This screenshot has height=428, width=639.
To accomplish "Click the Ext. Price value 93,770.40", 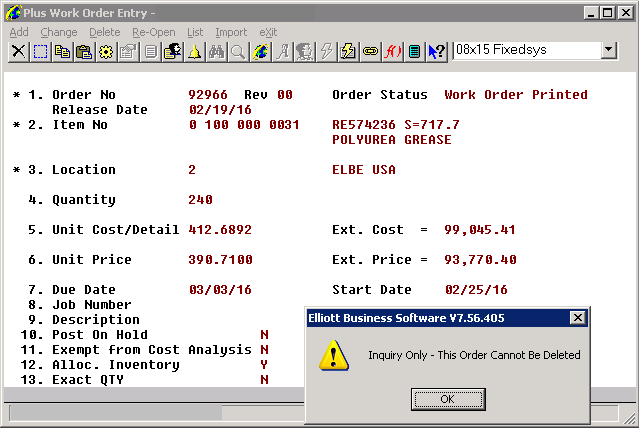I will (x=480, y=260).
